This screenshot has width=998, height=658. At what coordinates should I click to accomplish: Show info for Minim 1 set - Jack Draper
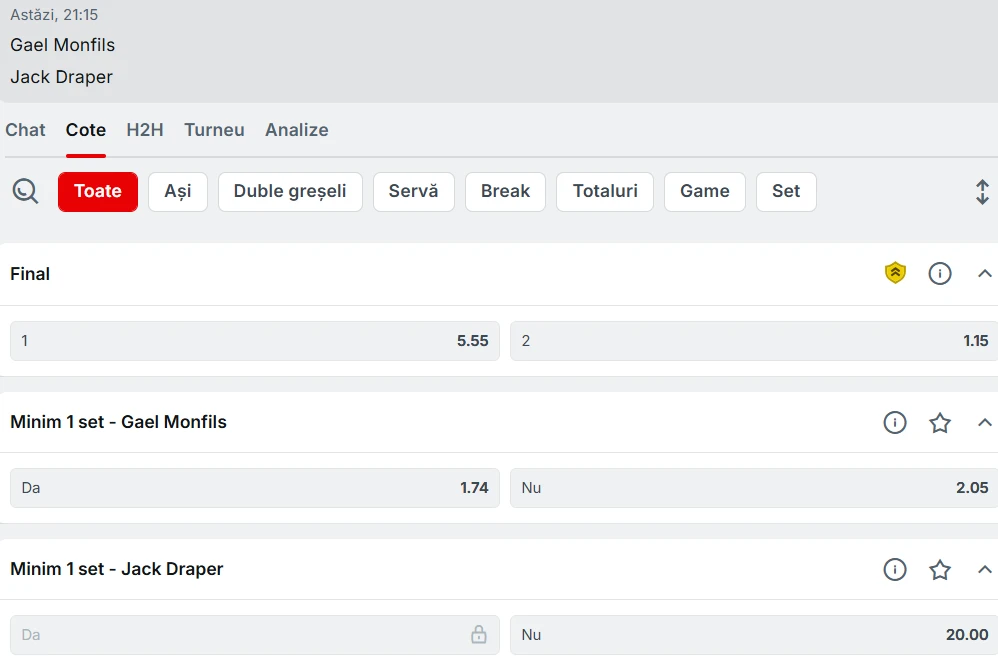click(895, 570)
